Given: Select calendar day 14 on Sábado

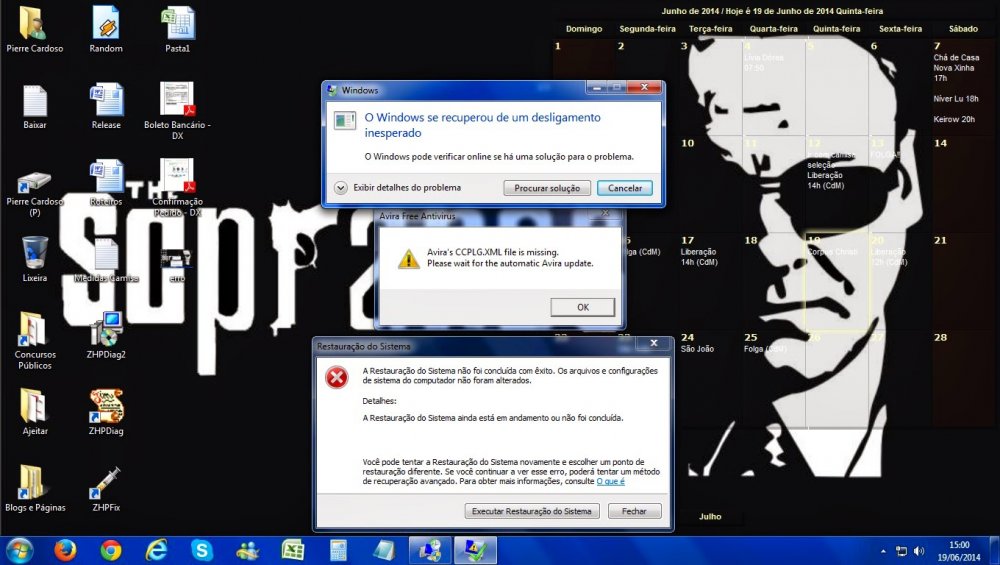Looking at the screenshot, I should (963, 184).
